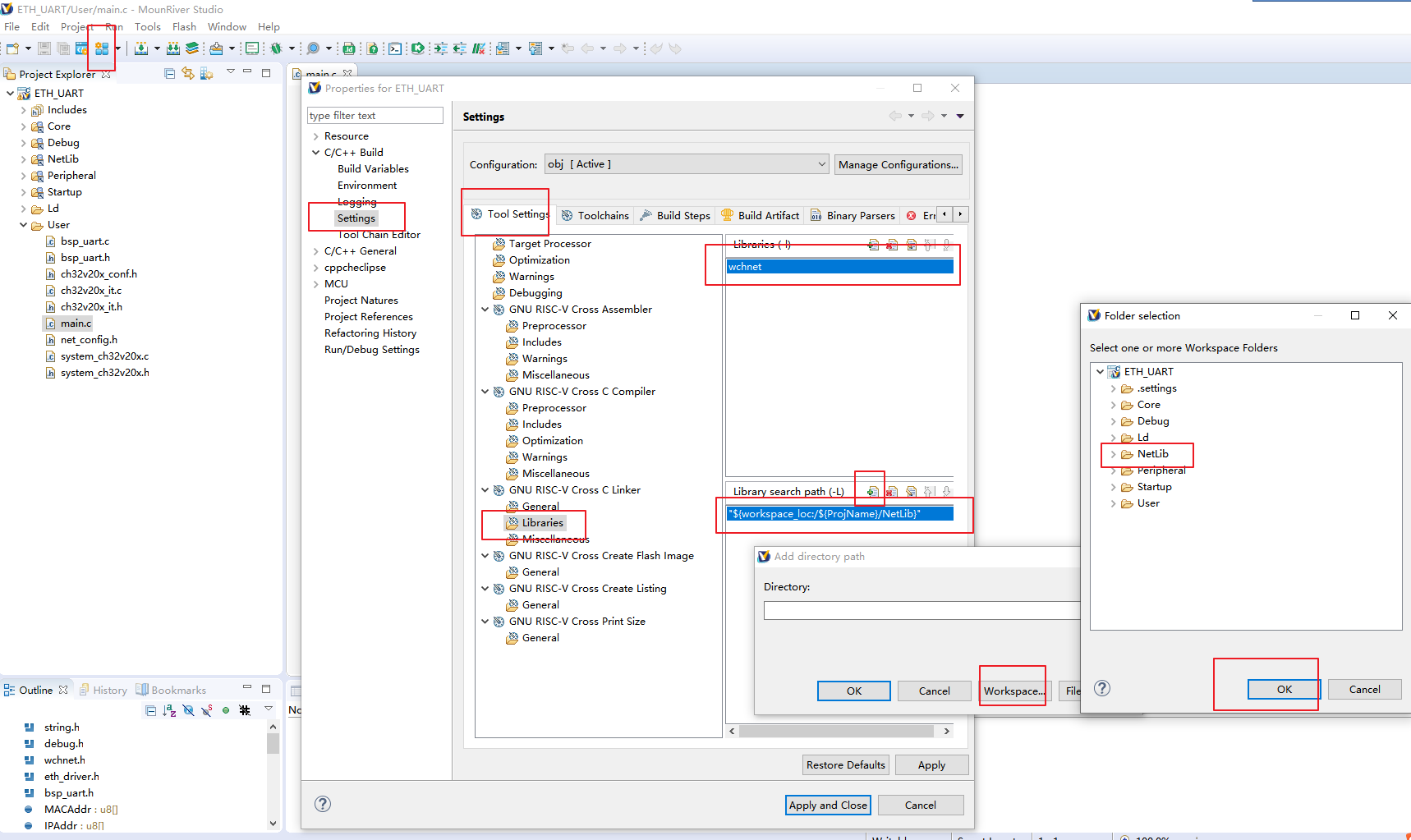Click Delete icon in Libraries (-l) list
The image size is (1411, 840).
892,245
